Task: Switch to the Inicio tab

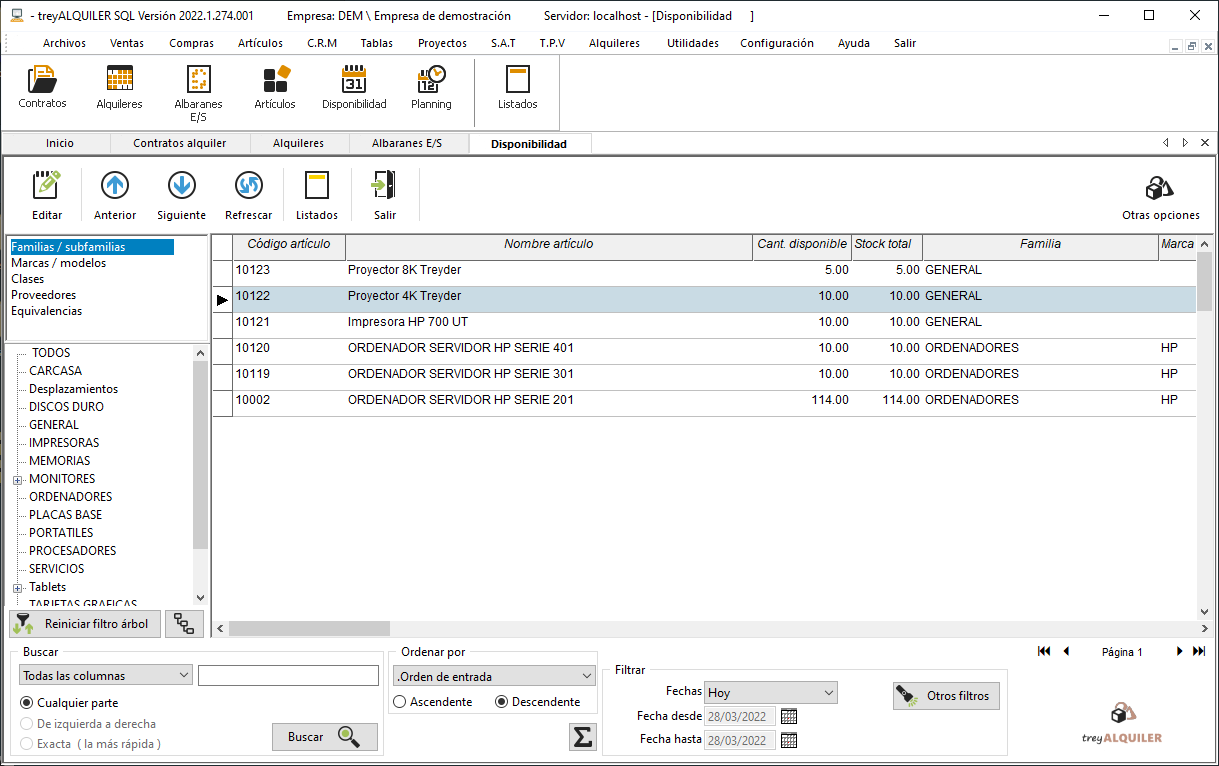Action: (59, 143)
